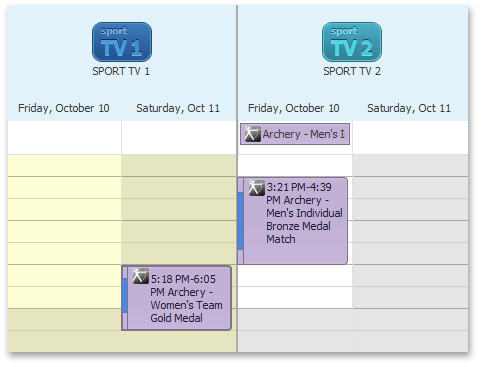Select the 5:18 PM-6:05 PM Women's Team Gold Medal appointment
Screen dimensions: 481x367
pyautogui.click(x=177, y=298)
